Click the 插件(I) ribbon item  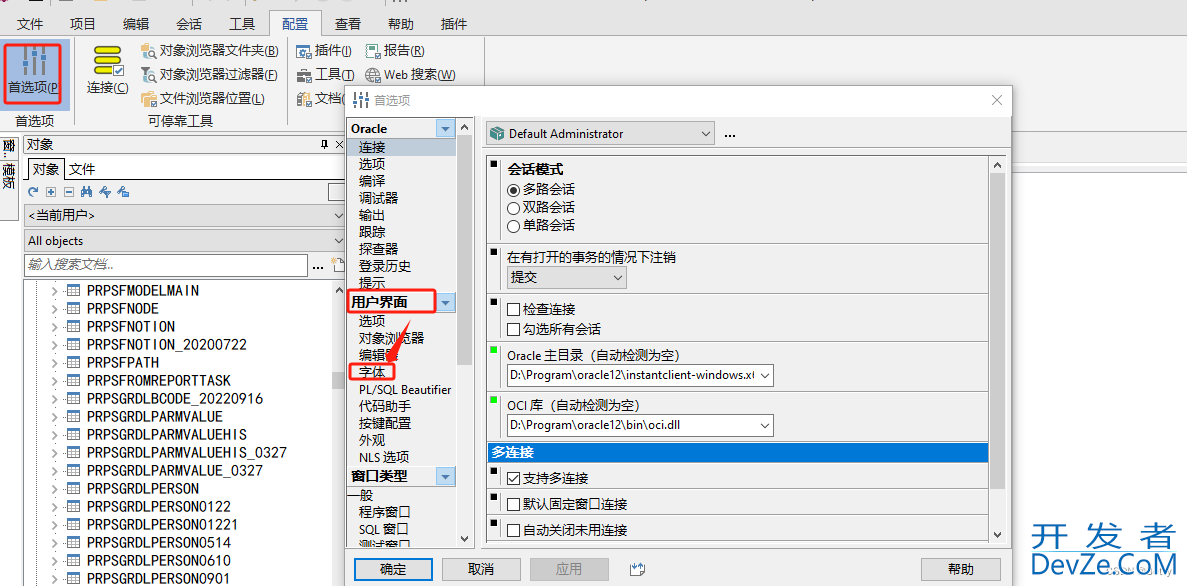click(x=324, y=51)
